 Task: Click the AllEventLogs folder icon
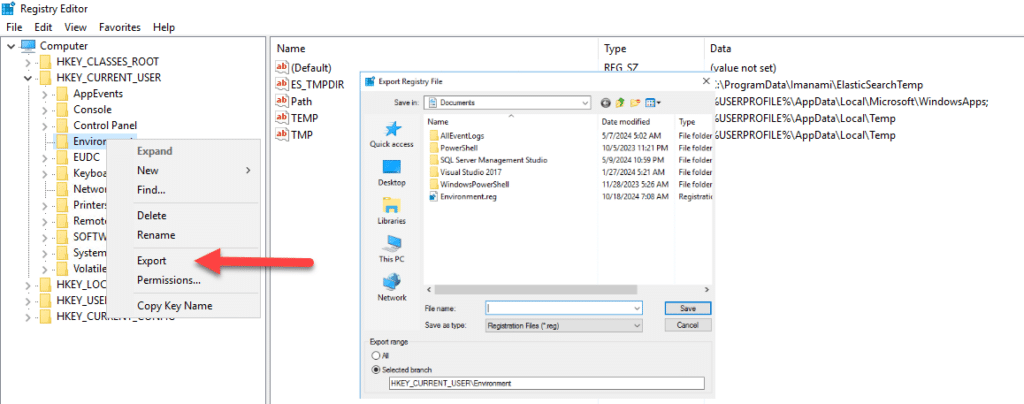click(x=434, y=136)
